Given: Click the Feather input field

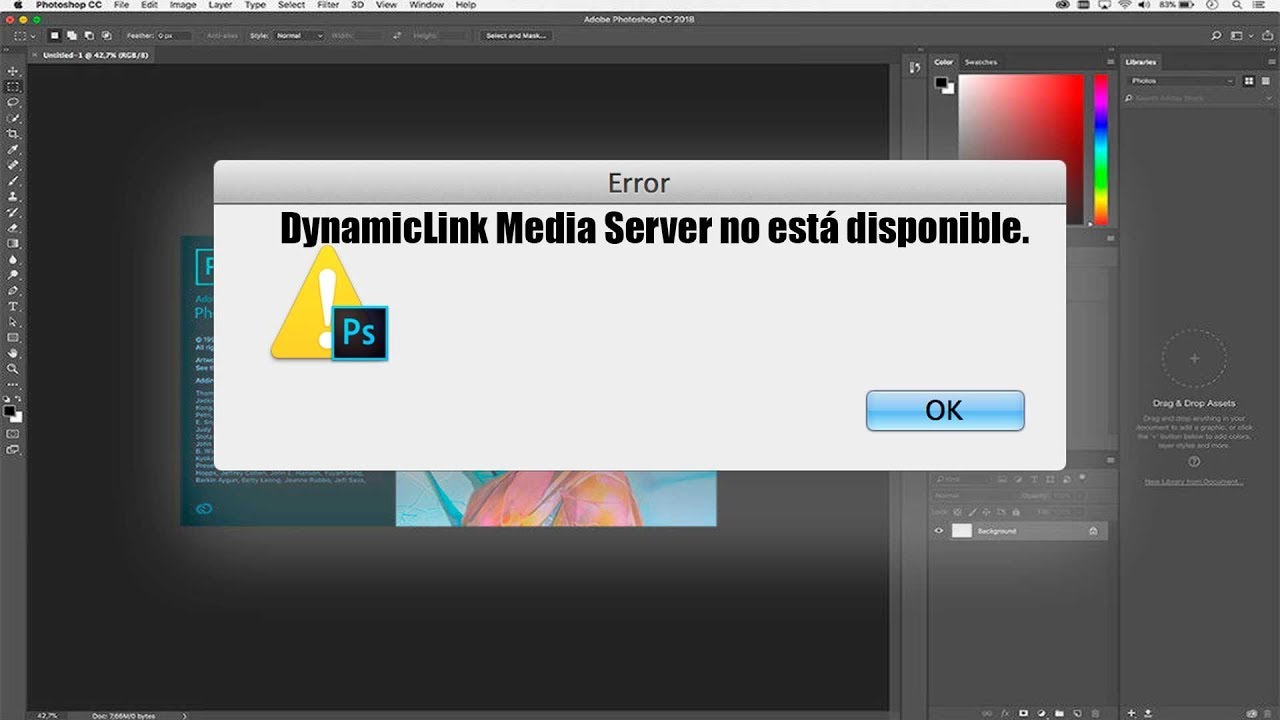Looking at the screenshot, I should click(x=174, y=35).
